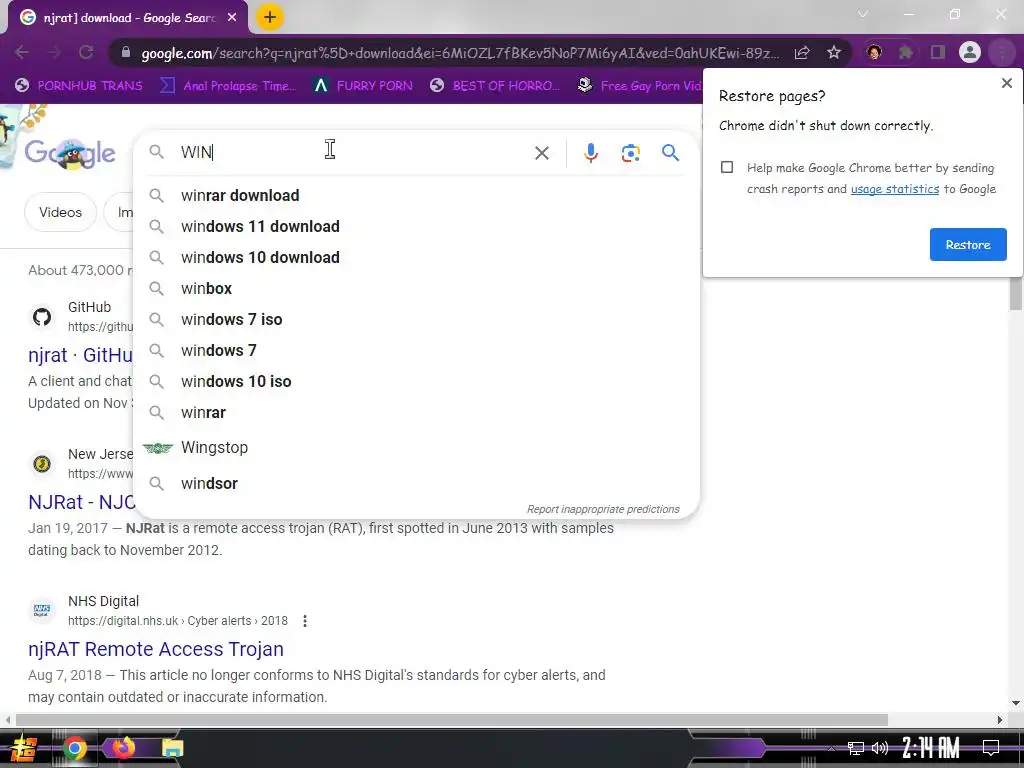
Task: Choose the 'windows 11 download' suggestion
Action: 416,227
